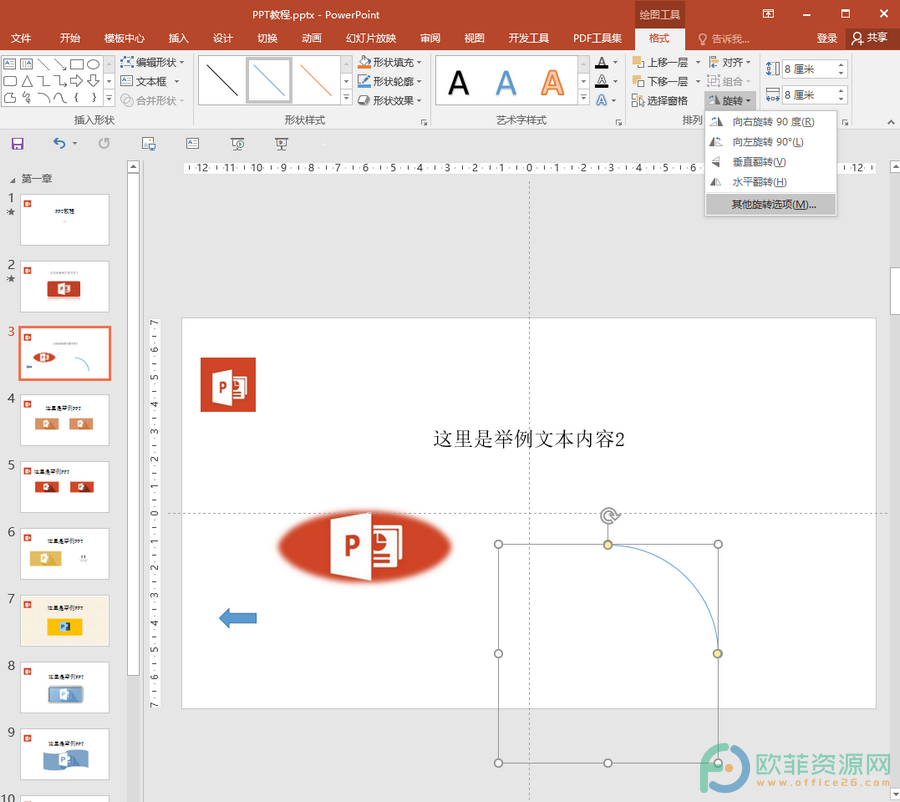This screenshot has height=802, width=900.
Task: Pick the elbow connector shape
Action: (43, 81)
